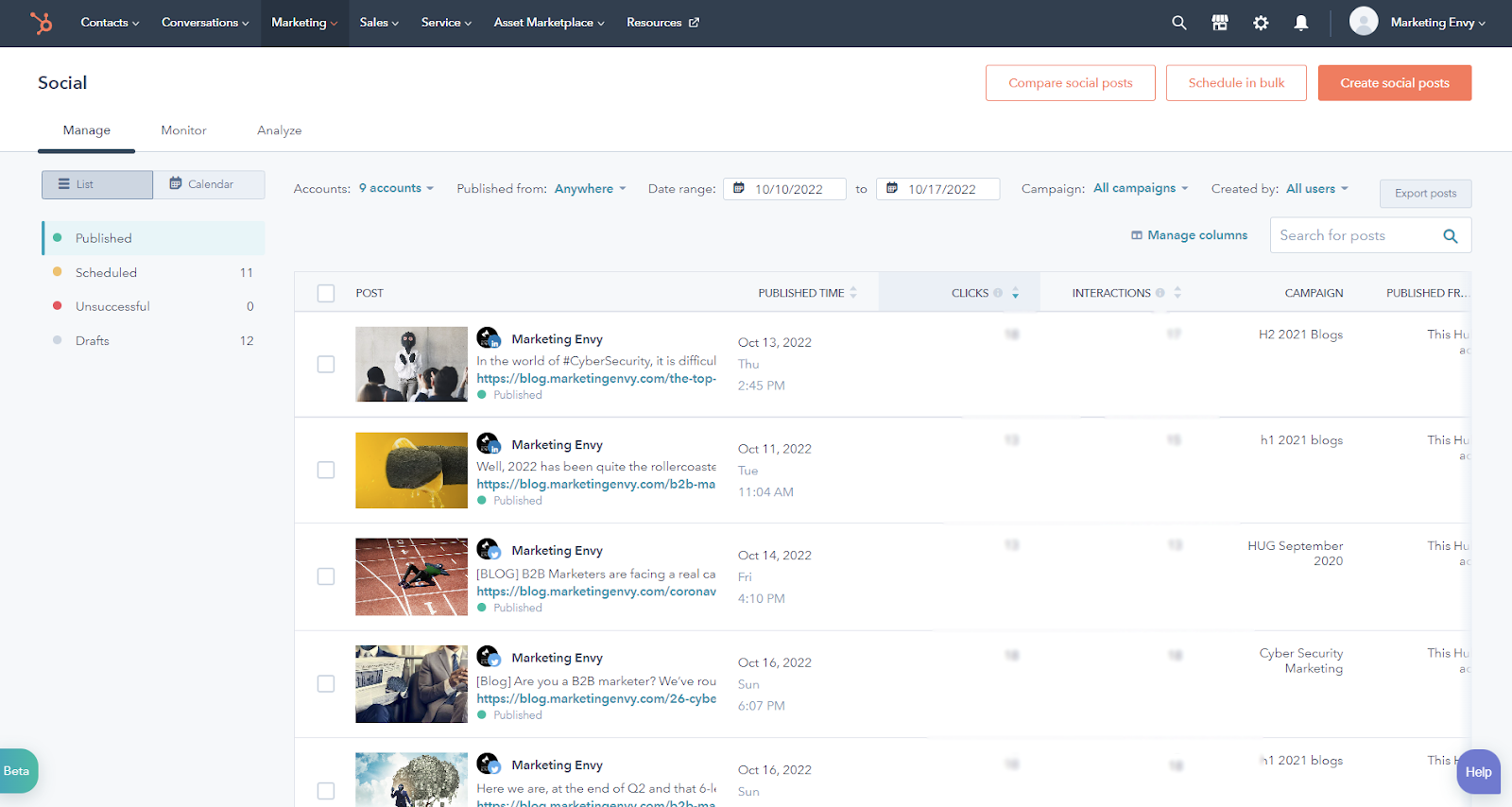1512x807 pixels.
Task: Open the Resources external link
Action: [662, 23]
